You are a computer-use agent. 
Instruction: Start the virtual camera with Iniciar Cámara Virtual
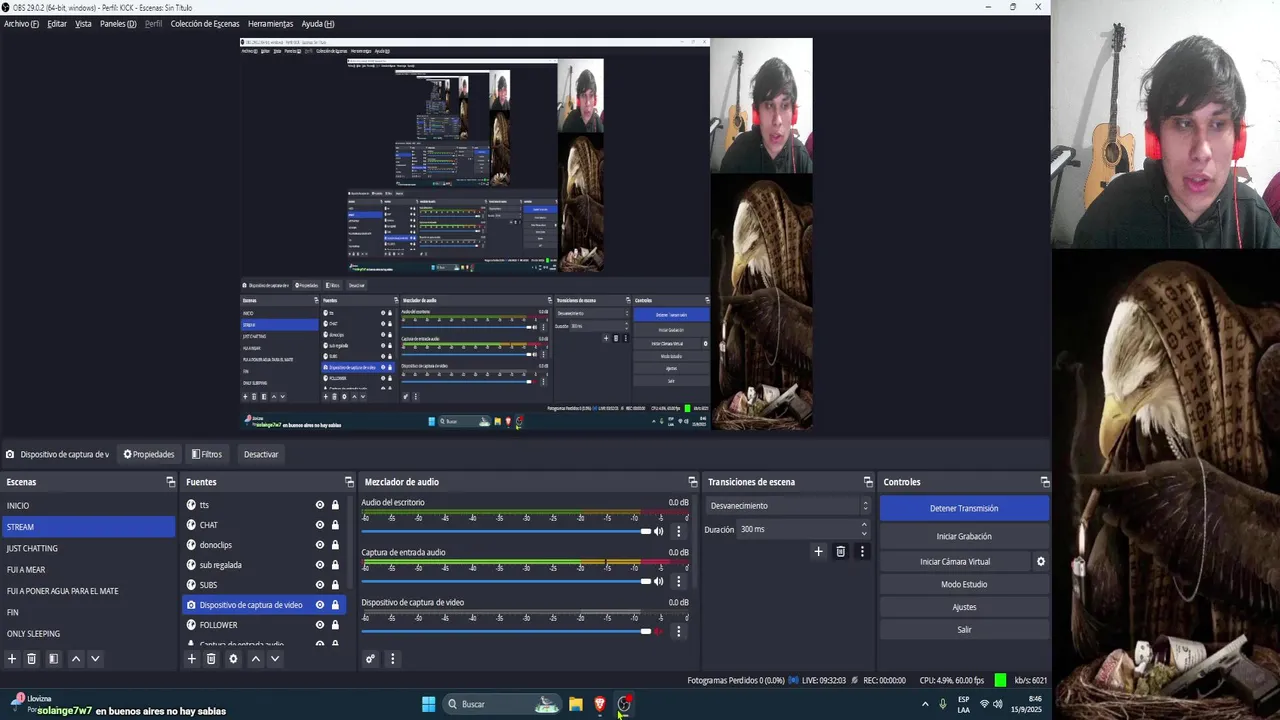[x=955, y=562]
